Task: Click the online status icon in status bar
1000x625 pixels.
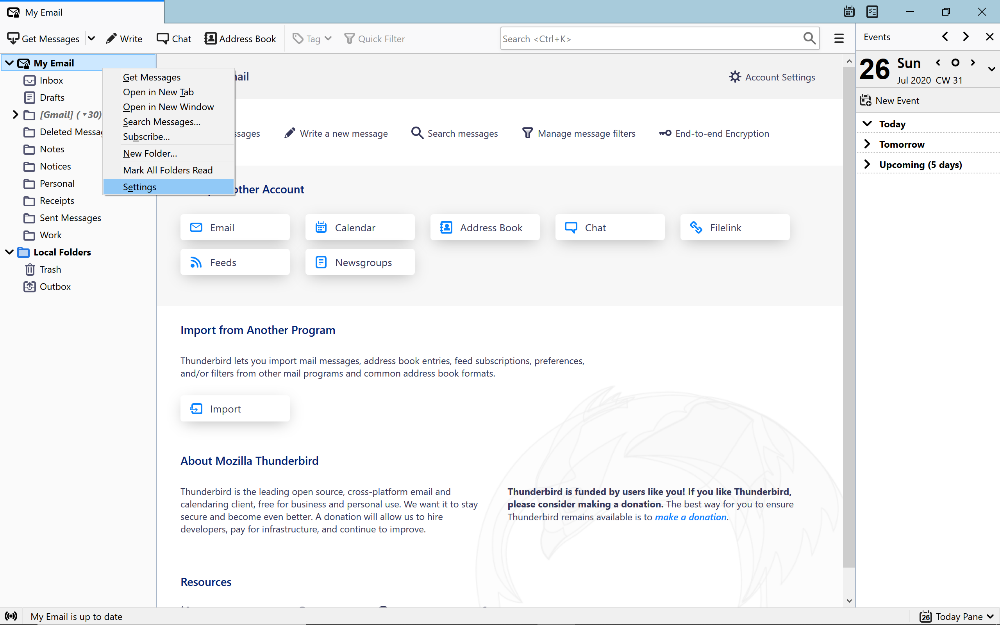Action: pyautogui.click(x=11, y=617)
